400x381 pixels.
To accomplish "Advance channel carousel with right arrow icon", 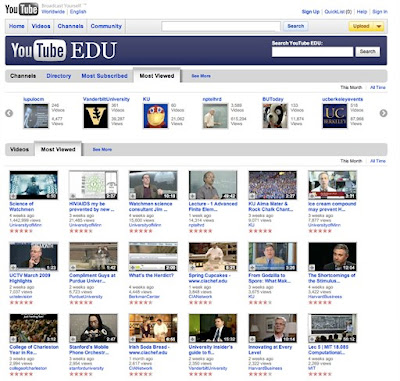I will [383, 113].
